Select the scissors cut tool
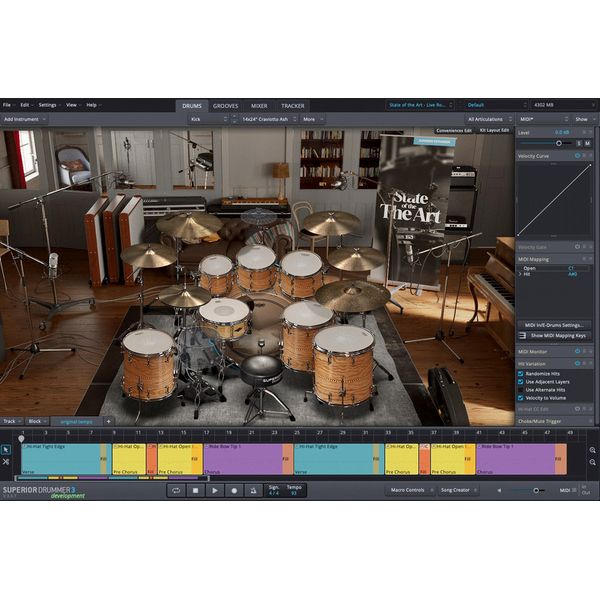Viewport: 600px width, 600px height. [6, 462]
